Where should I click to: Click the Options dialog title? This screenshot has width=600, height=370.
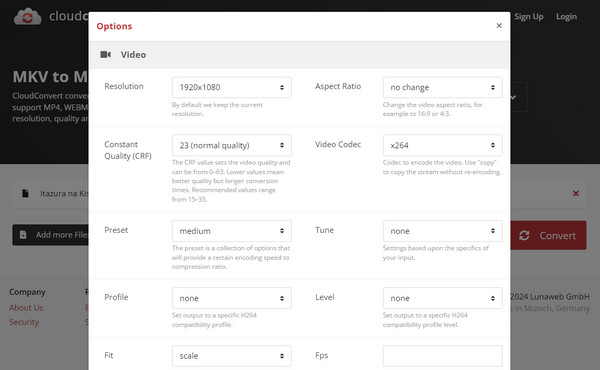click(x=114, y=26)
